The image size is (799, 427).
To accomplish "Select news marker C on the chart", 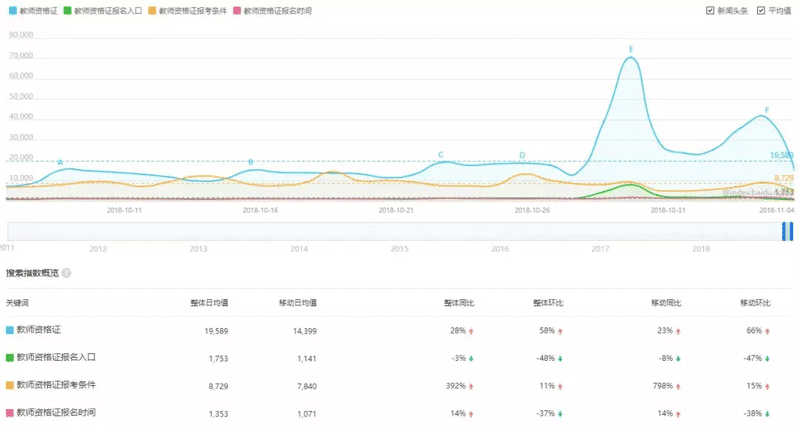I will pyautogui.click(x=441, y=154).
